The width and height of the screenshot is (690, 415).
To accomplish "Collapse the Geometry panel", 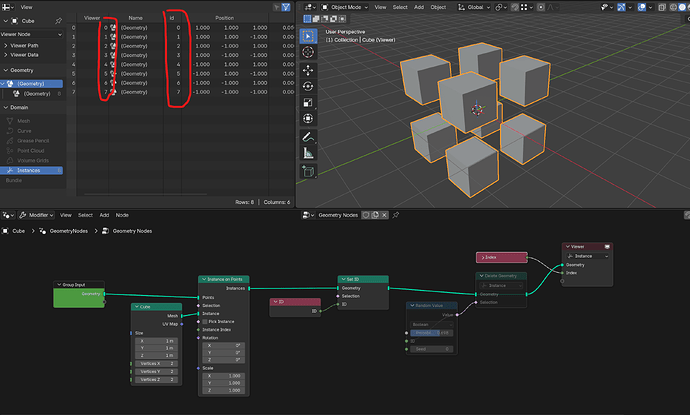I will 18,70.
